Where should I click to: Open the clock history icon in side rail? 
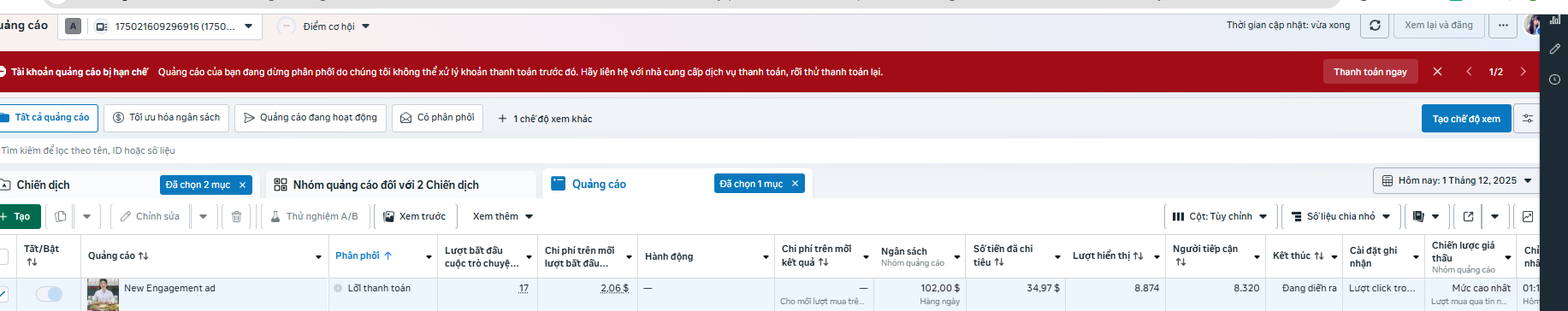coord(1554,79)
